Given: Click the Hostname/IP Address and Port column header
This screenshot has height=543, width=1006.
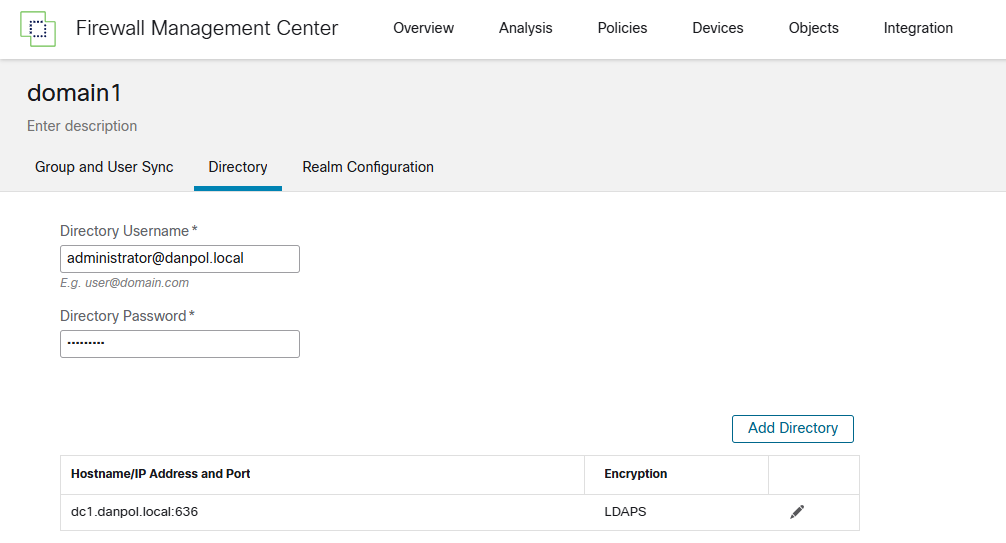Looking at the screenshot, I should [322, 475].
